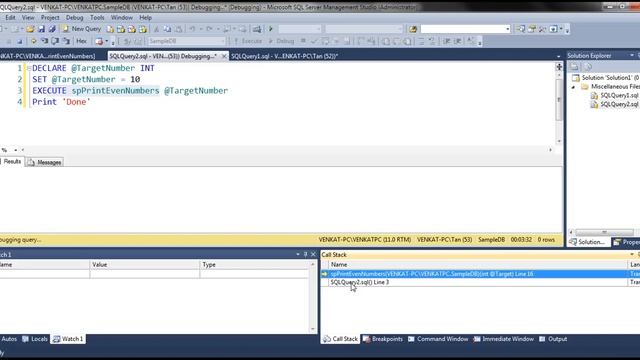Click the Copy icon in toolbar

(167, 29)
